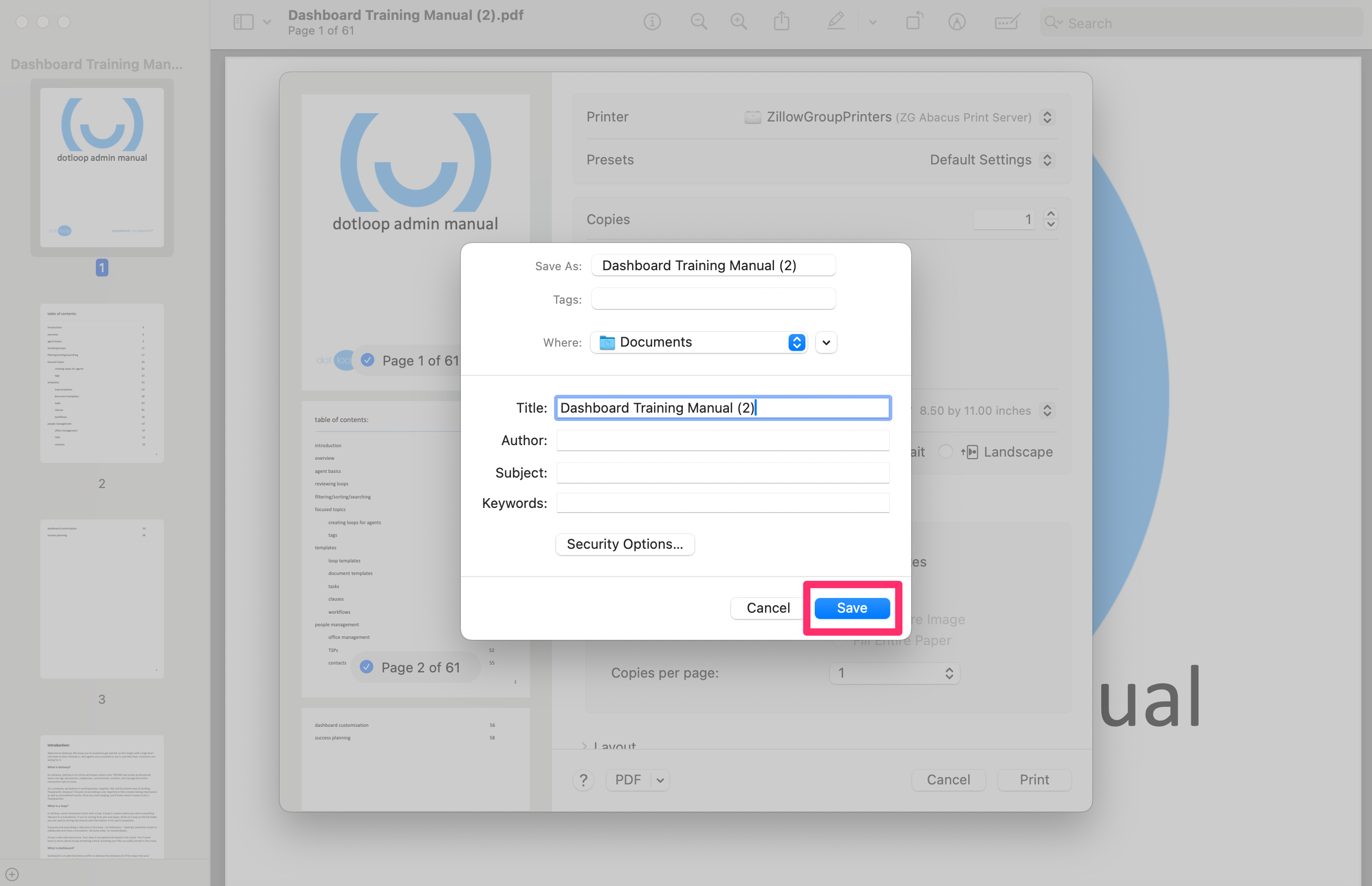1372x886 pixels.
Task: Click Security Options in the save dialog
Action: (625, 544)
